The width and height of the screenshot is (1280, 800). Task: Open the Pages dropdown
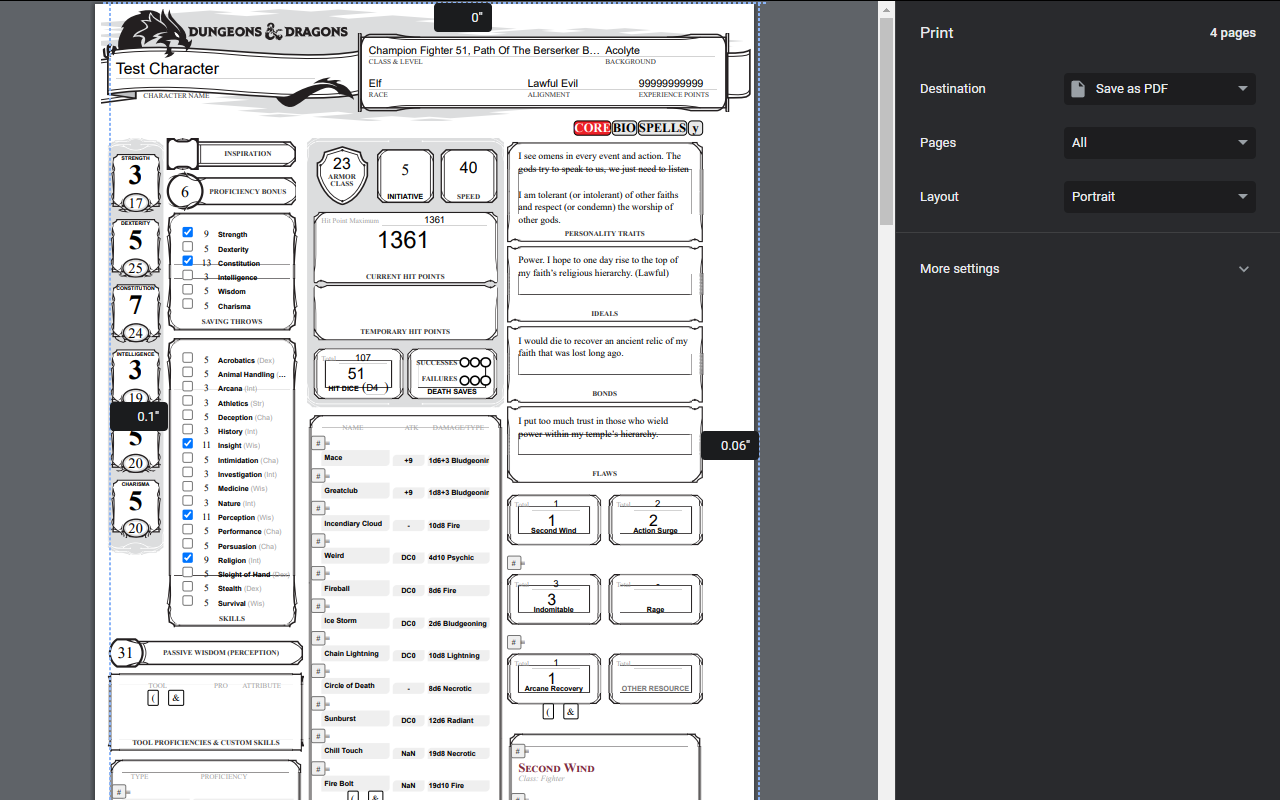1159,142
